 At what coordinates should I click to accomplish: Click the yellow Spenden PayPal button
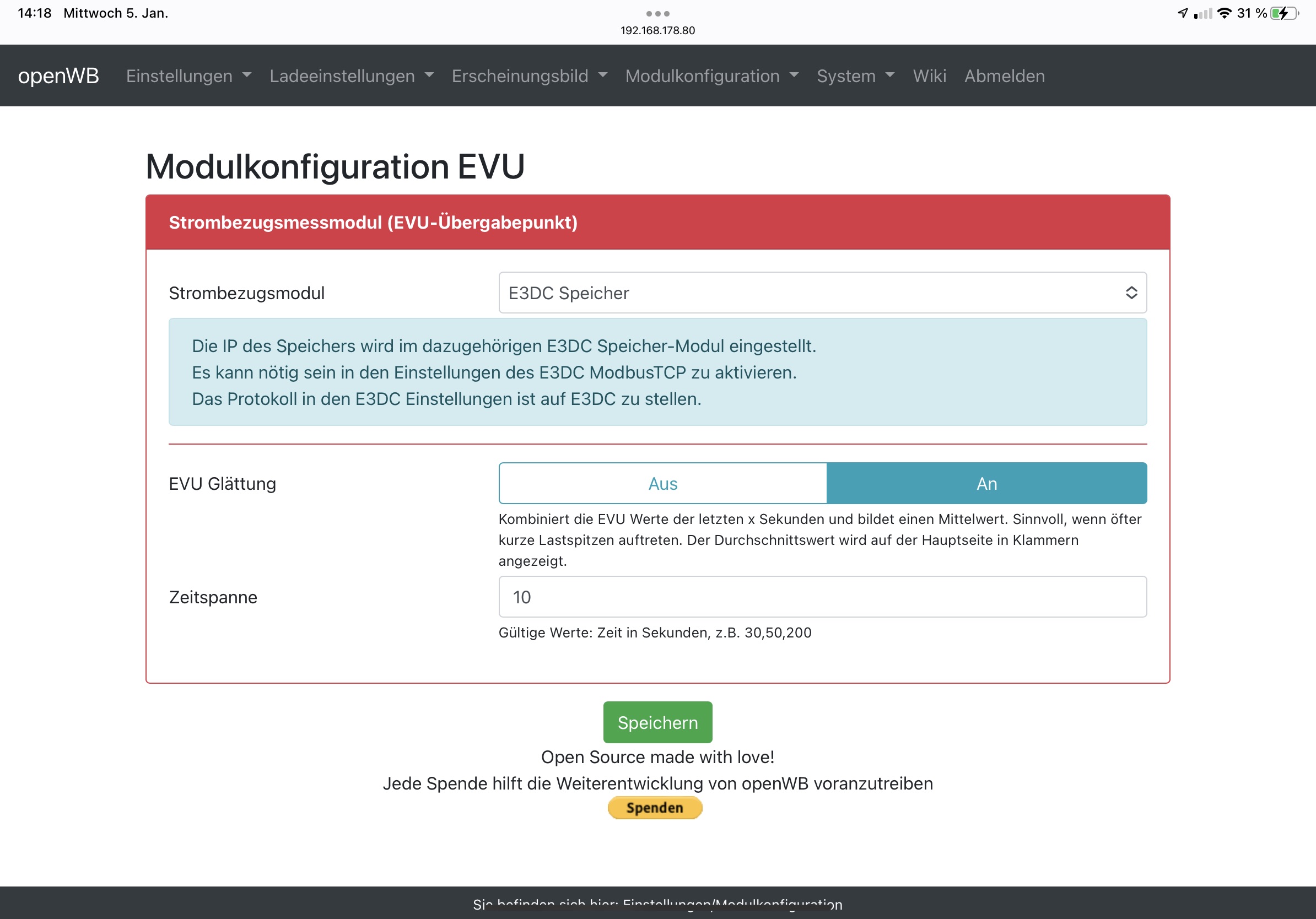point(655,807)
